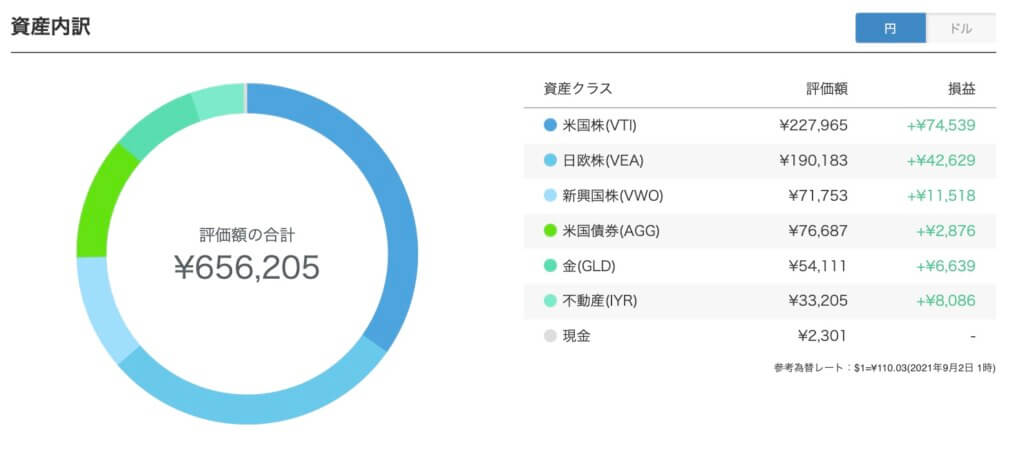This screenshot has width=1024, height=468.
Task: Click the 損益 column header
Action: 961,89
